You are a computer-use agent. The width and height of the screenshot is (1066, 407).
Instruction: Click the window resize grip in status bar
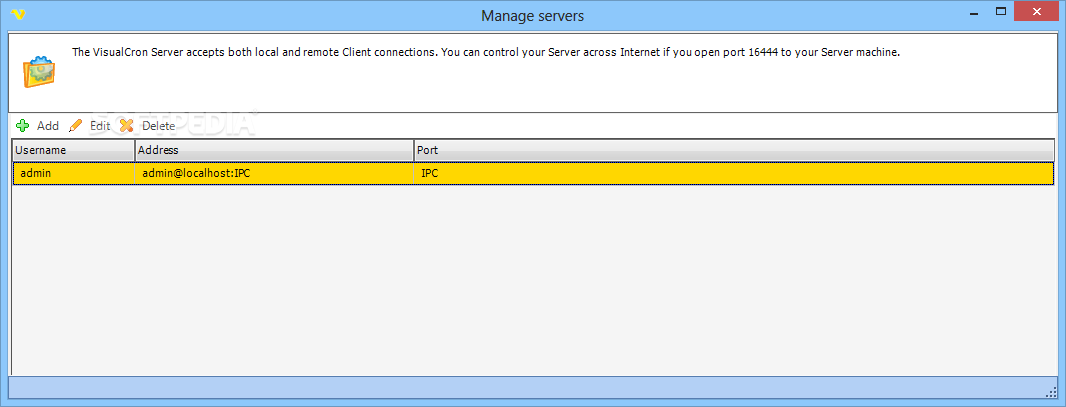click(1049, 391)
